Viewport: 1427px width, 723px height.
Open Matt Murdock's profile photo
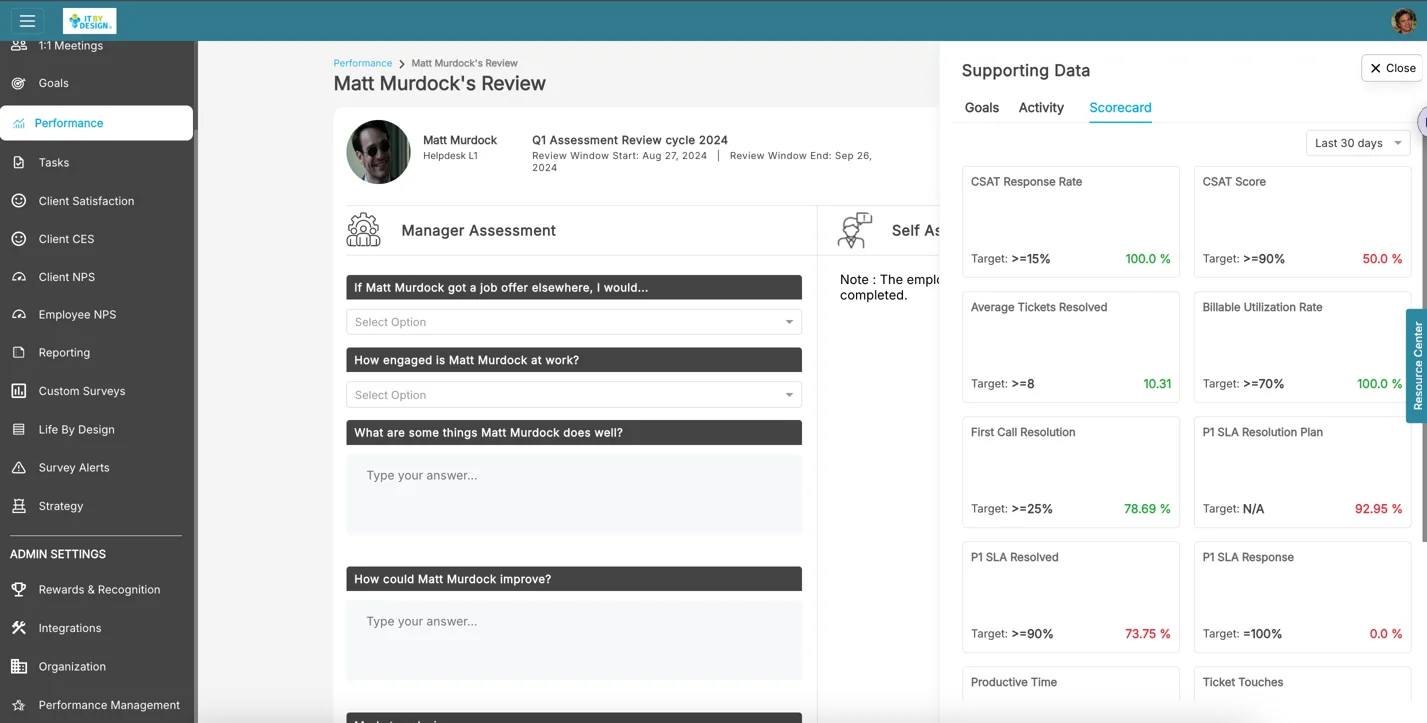click(378, 152)
